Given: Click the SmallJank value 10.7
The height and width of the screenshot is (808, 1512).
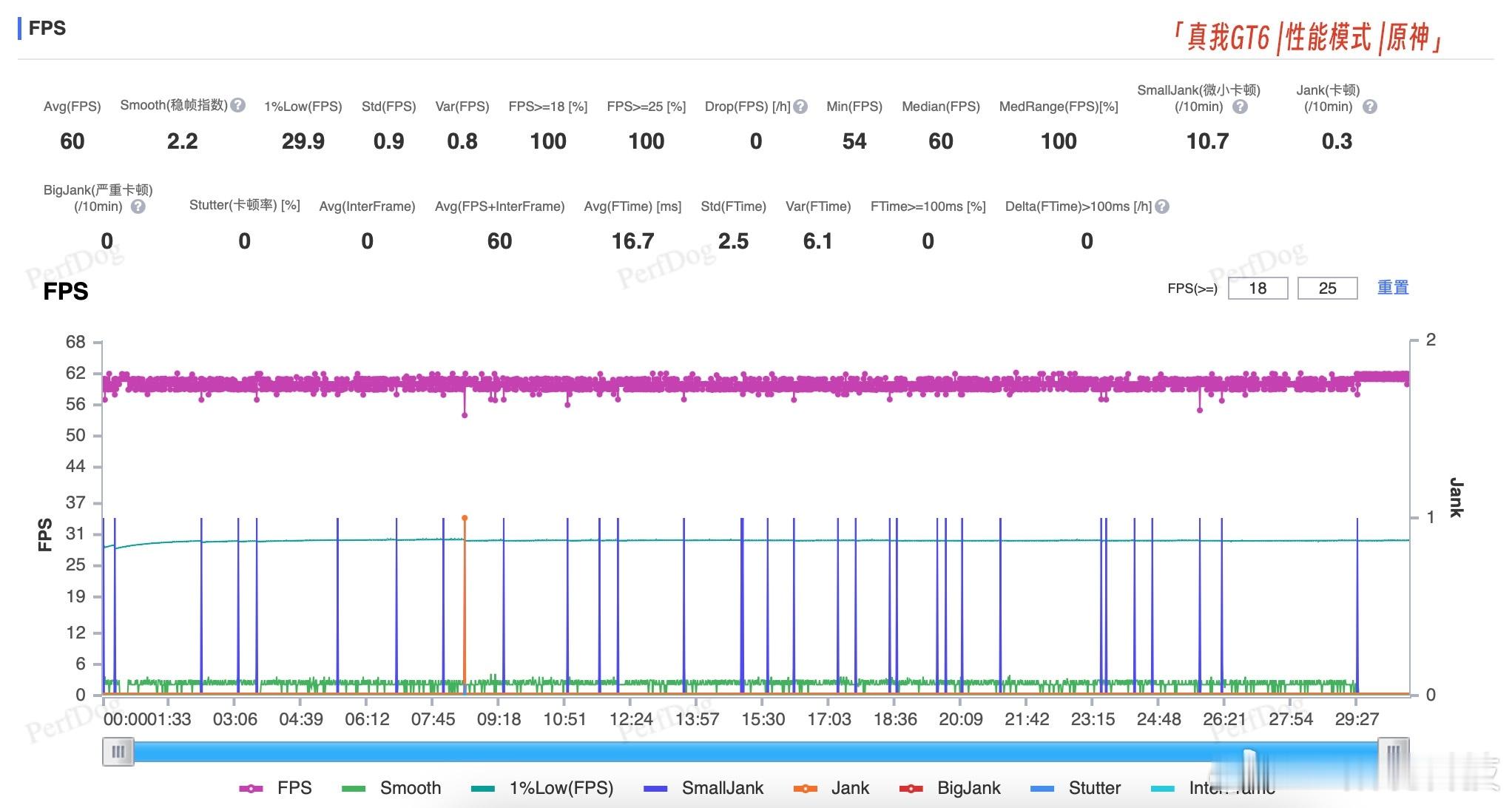Looking at the screenshot, I should pos(1207,141).
